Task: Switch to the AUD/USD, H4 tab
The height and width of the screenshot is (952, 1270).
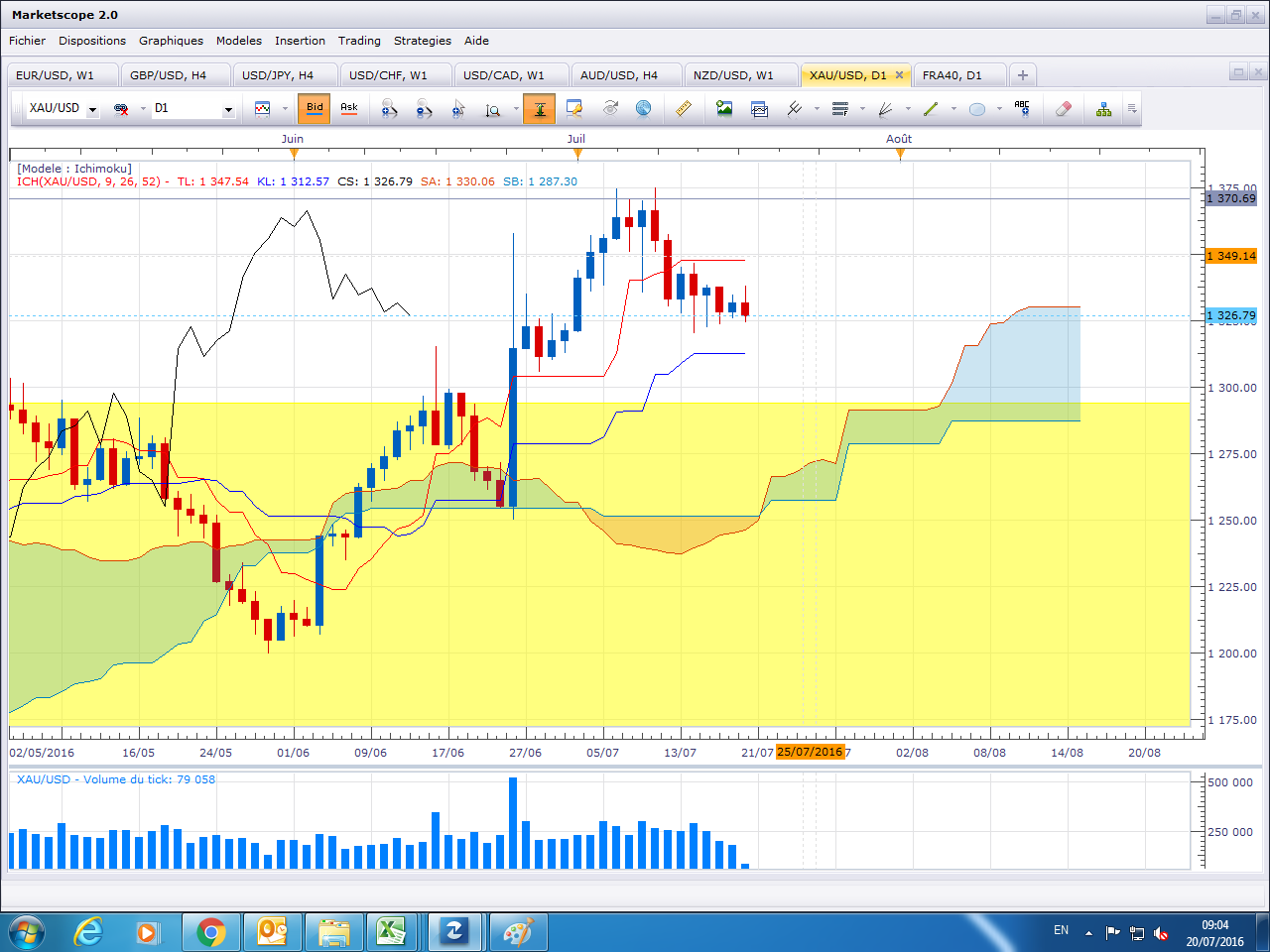Action: coord(626,75)
